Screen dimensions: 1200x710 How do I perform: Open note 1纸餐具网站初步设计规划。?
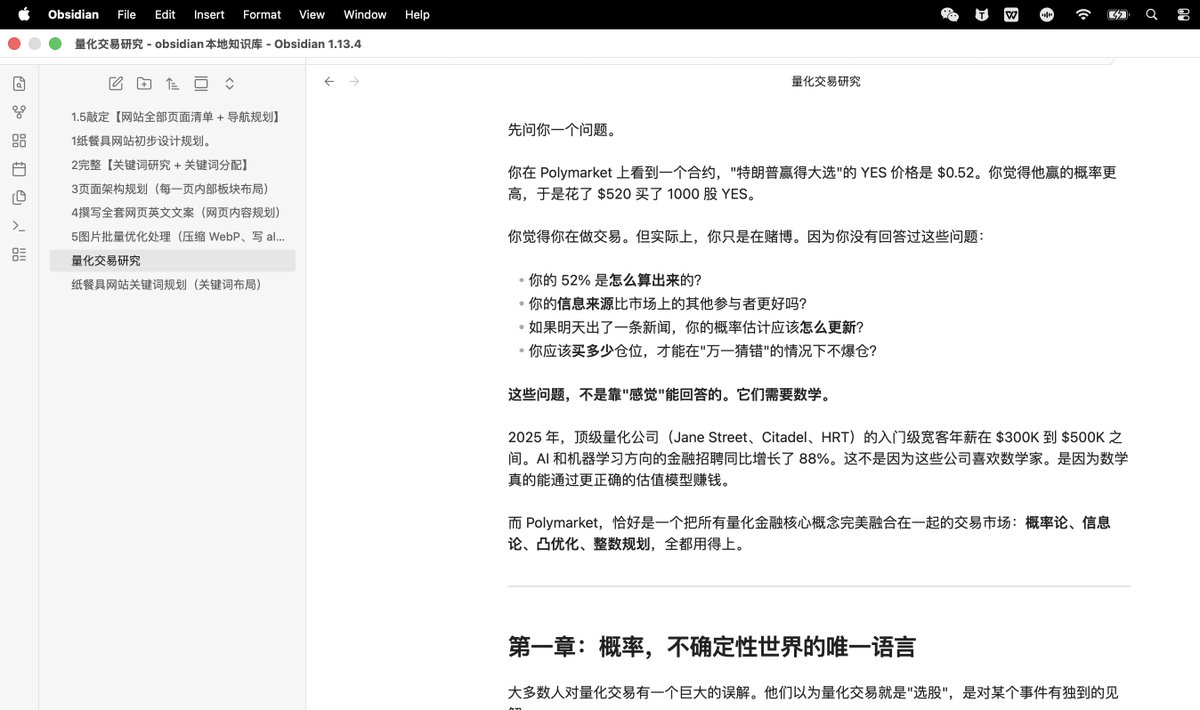pyautogui.click(x=173, y=141)
